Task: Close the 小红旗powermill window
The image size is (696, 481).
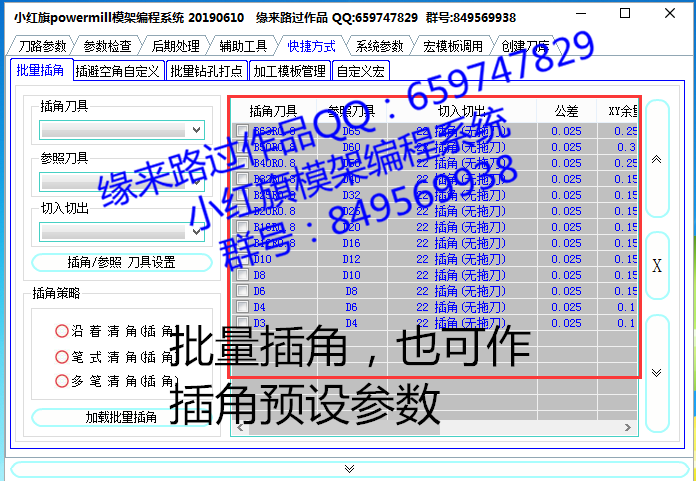Action: [x=670, y=13]
